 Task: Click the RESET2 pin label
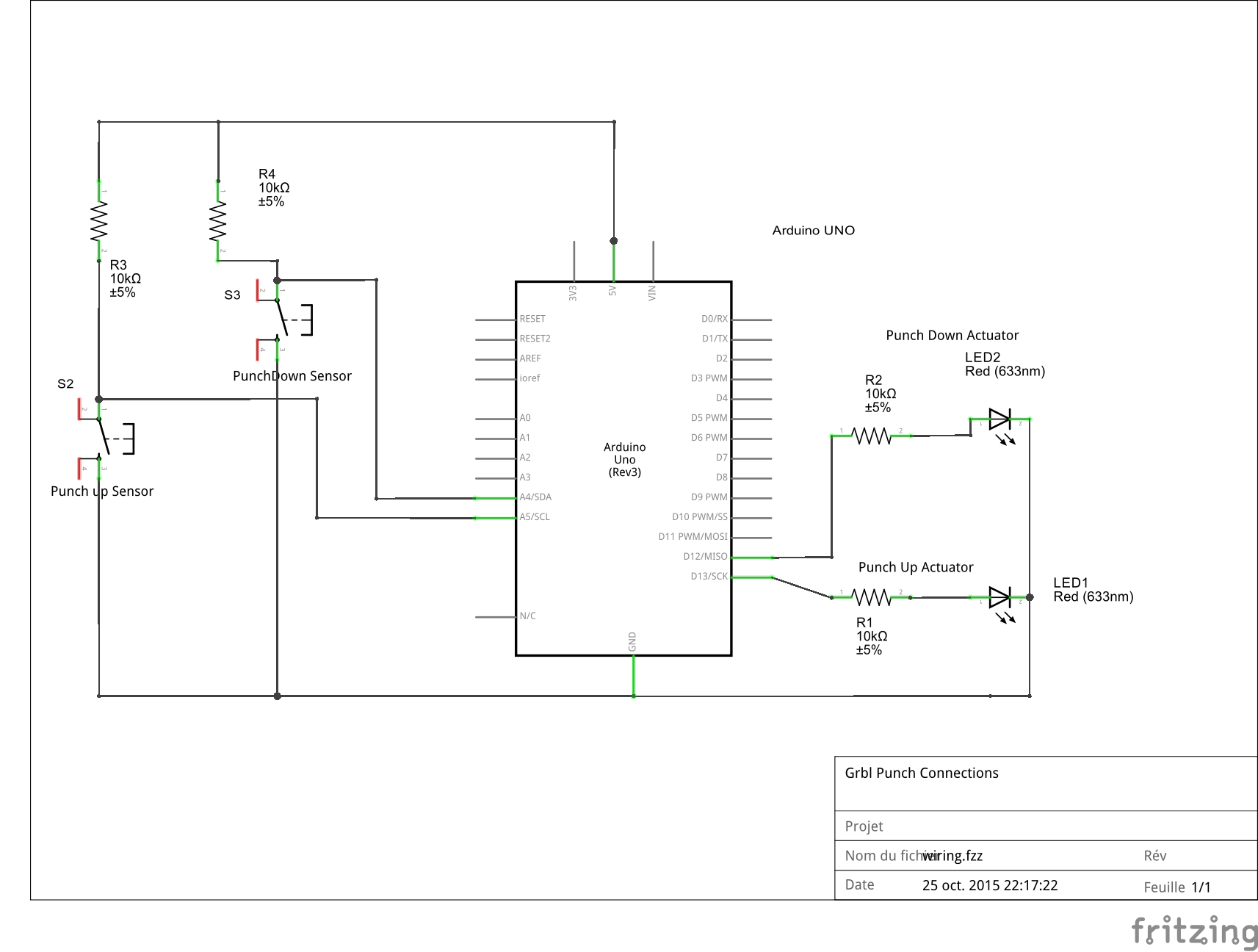535,339
